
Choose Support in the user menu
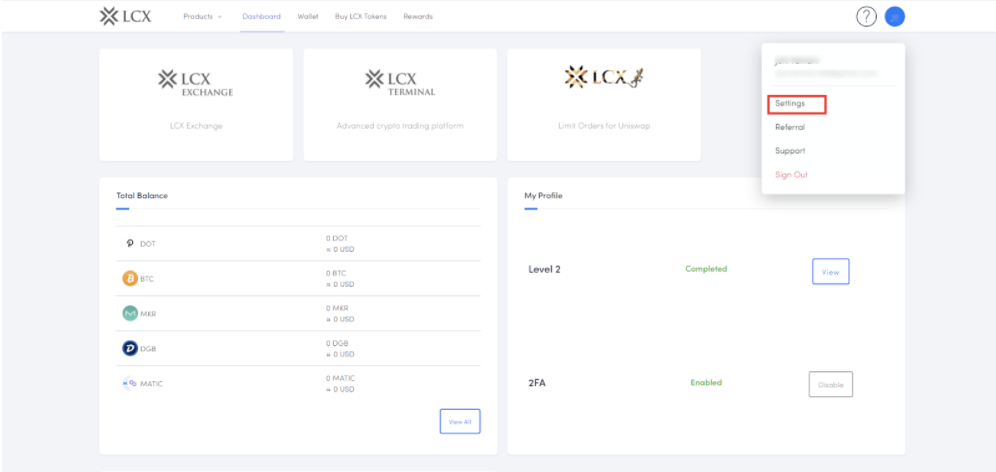pyautogui.click(x=790, y=151)
